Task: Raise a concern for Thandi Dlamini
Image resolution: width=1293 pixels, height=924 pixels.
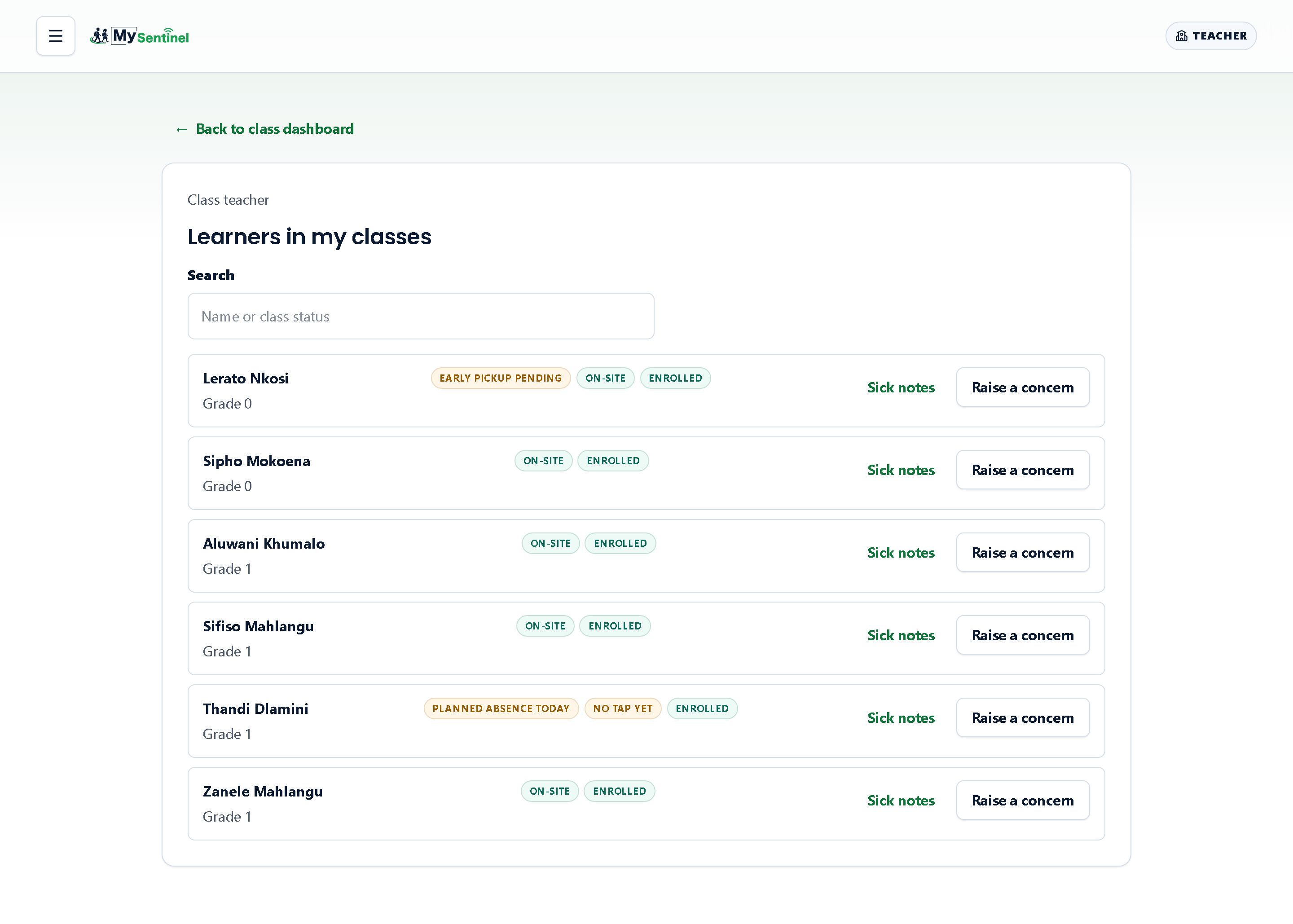Action: [x=1022, y=718]
